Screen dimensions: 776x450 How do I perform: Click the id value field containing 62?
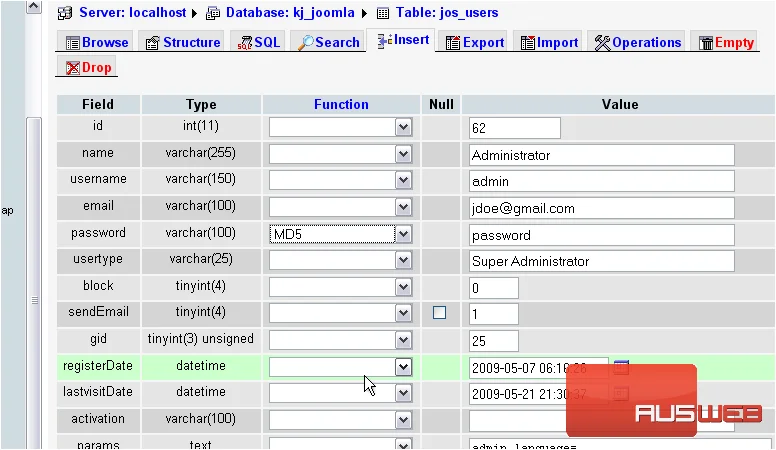click(x=515, y=128)
